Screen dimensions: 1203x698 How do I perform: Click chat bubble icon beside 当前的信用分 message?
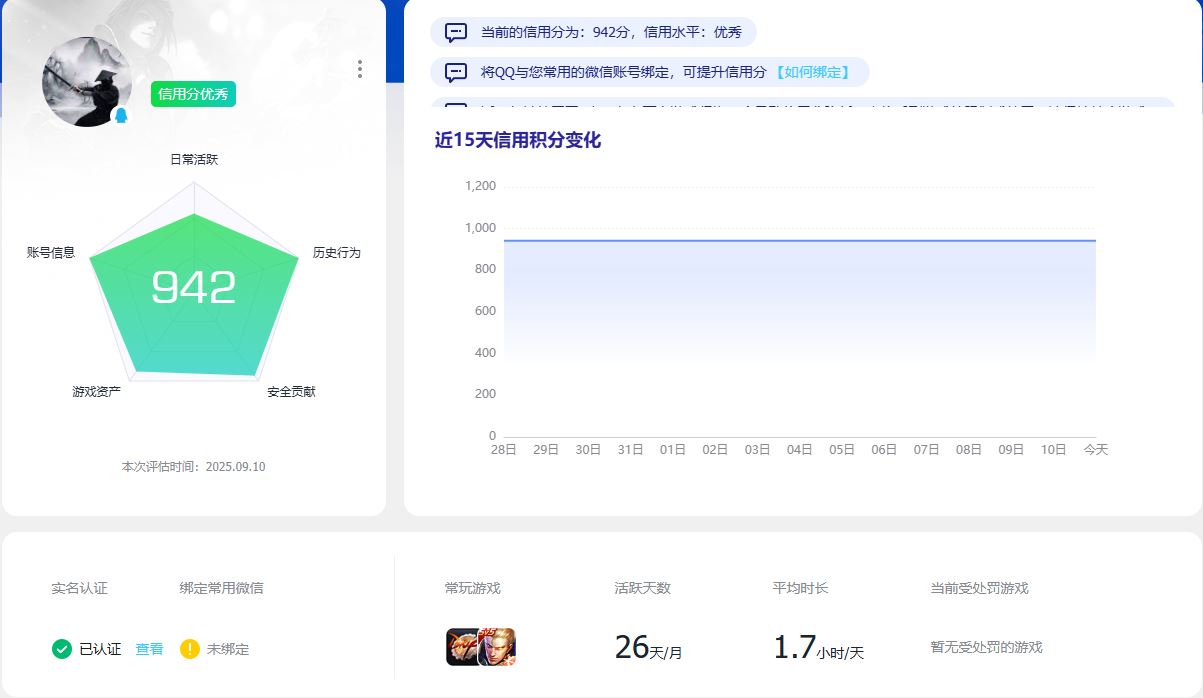pyautogui.click(x=456, y=32)
